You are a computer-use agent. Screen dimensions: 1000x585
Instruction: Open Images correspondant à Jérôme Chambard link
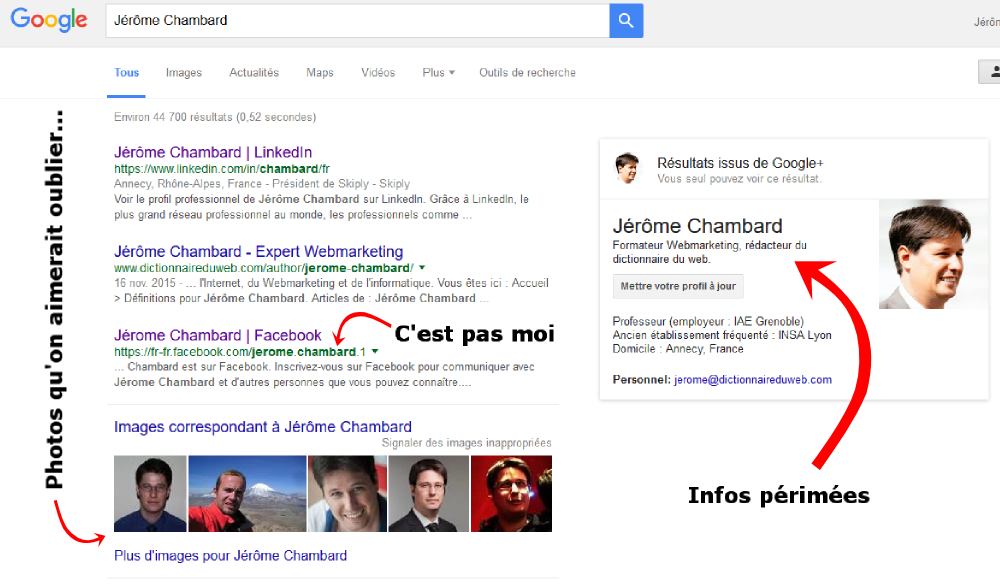pos(263,427)
